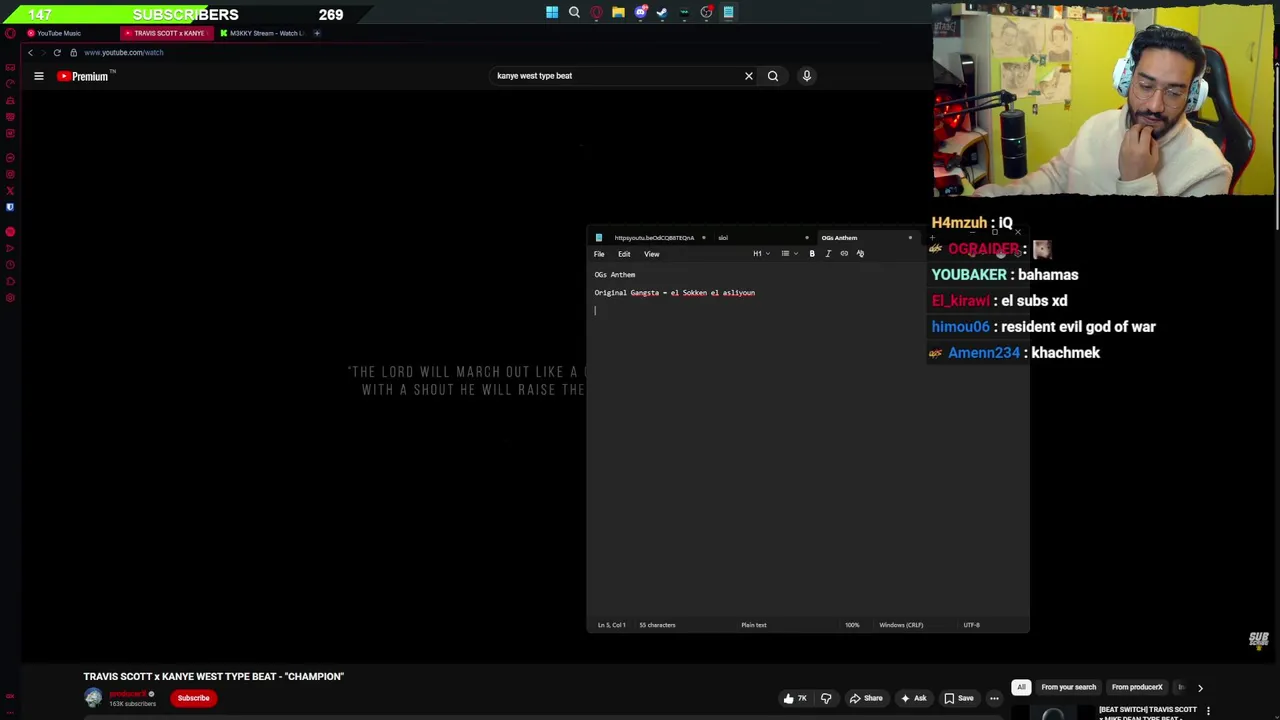Screen dimensions: 1280x720
Task: Toggle bold in Notepad toolbar
Action: (812, 254)
